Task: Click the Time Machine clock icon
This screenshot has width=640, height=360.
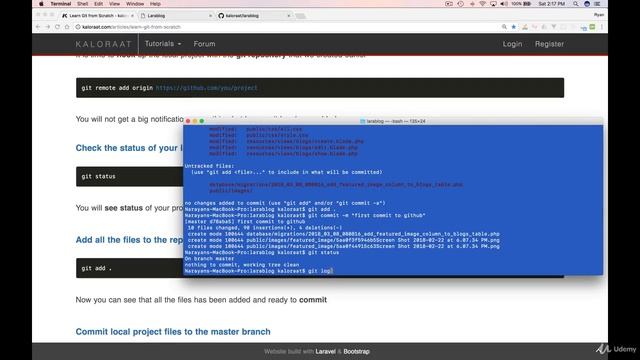Action: 460,4
